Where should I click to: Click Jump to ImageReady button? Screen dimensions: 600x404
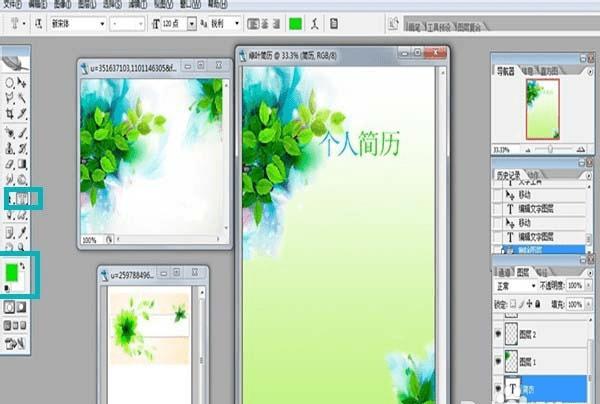pyautogui.click(x=15, y=344)
